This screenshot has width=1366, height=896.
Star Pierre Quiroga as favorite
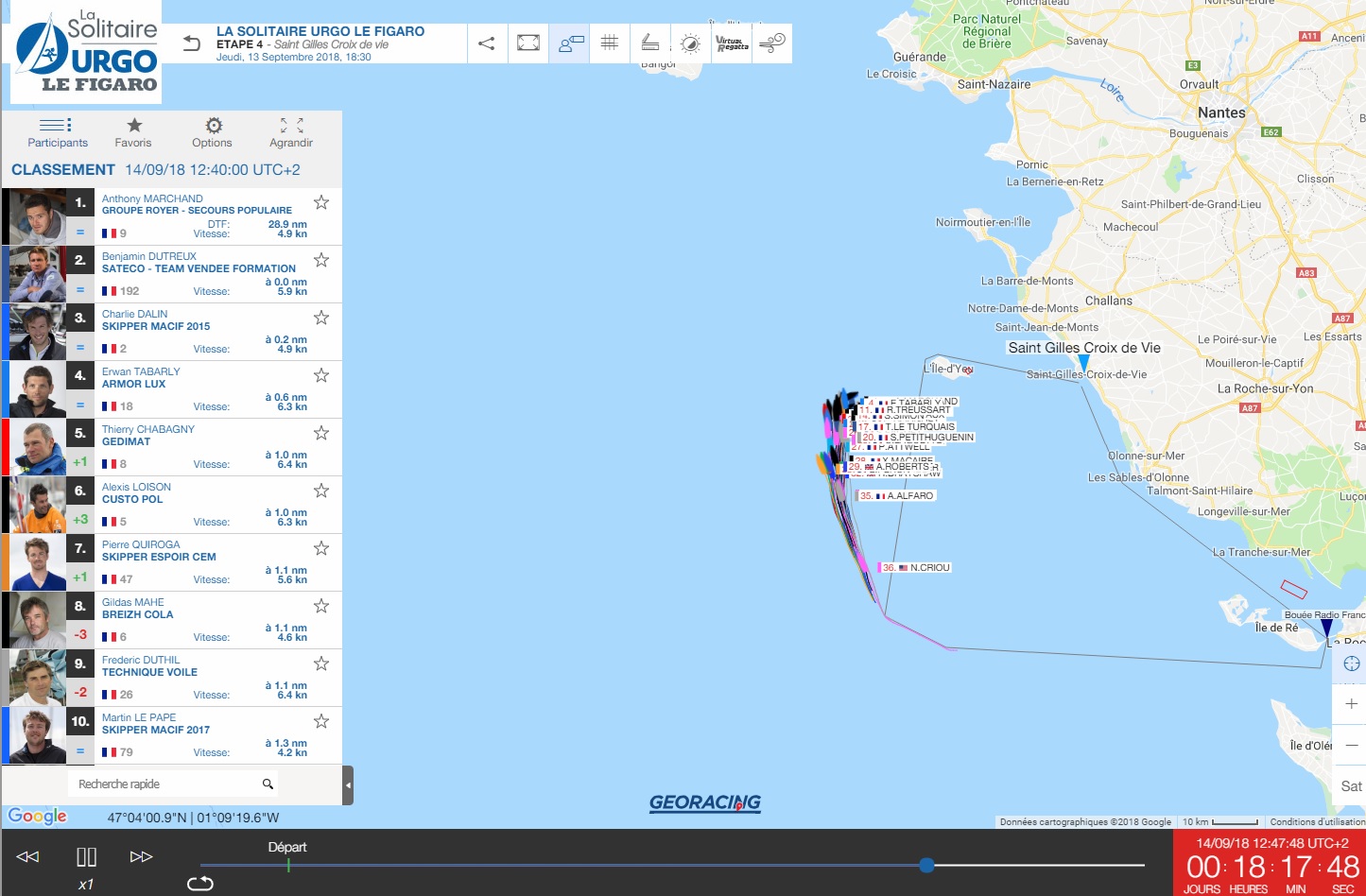[321, 548]
